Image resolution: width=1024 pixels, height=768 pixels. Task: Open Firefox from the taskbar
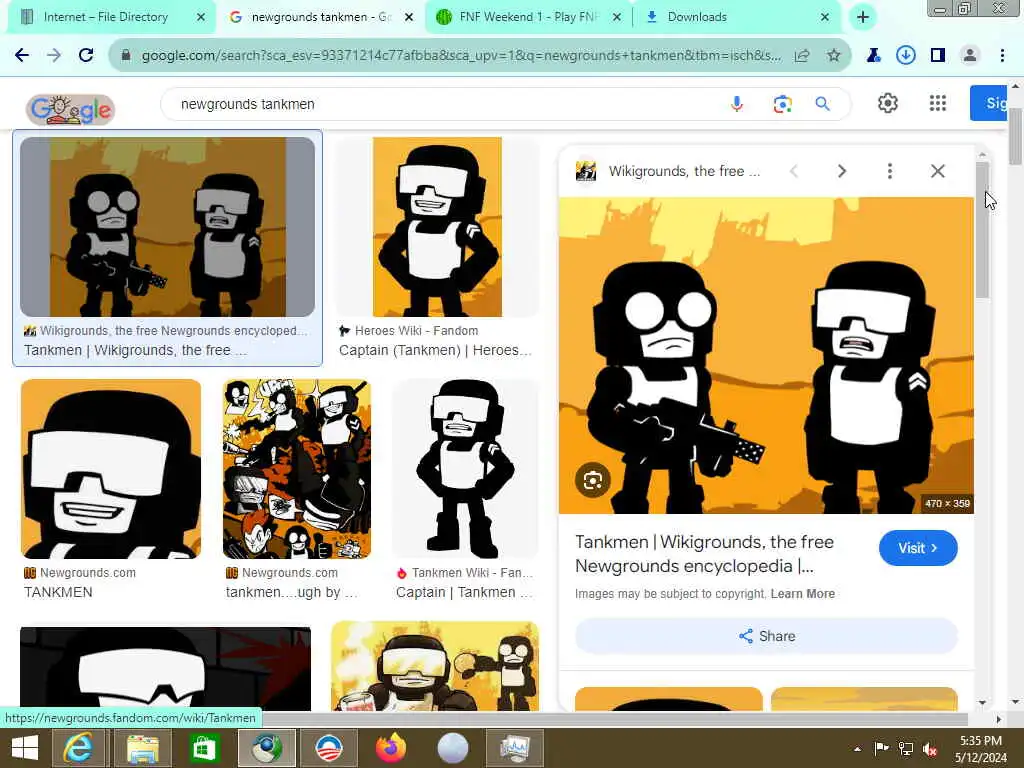tap(391, 748)
